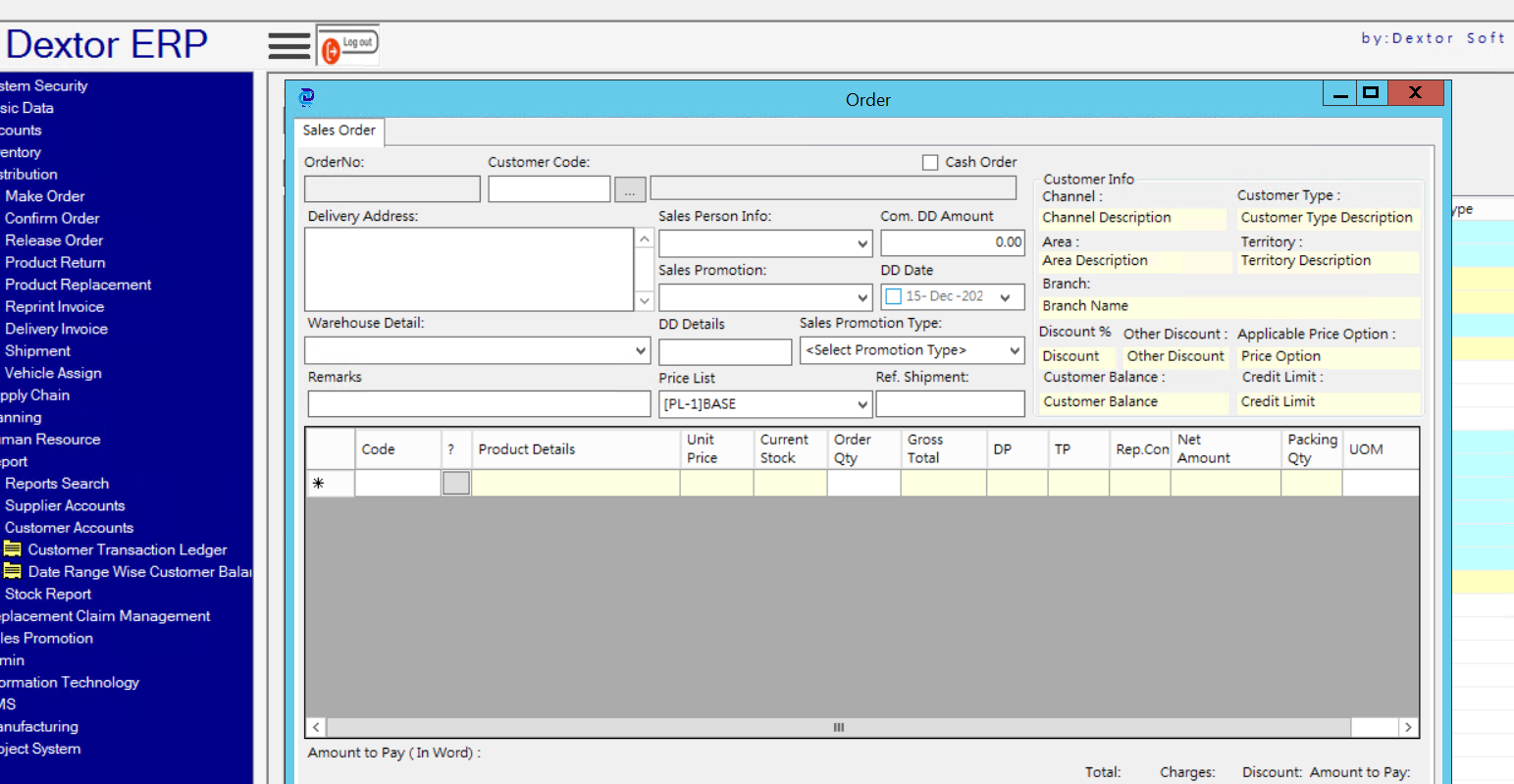
Task: Go to Product Return
Action: 55,262
